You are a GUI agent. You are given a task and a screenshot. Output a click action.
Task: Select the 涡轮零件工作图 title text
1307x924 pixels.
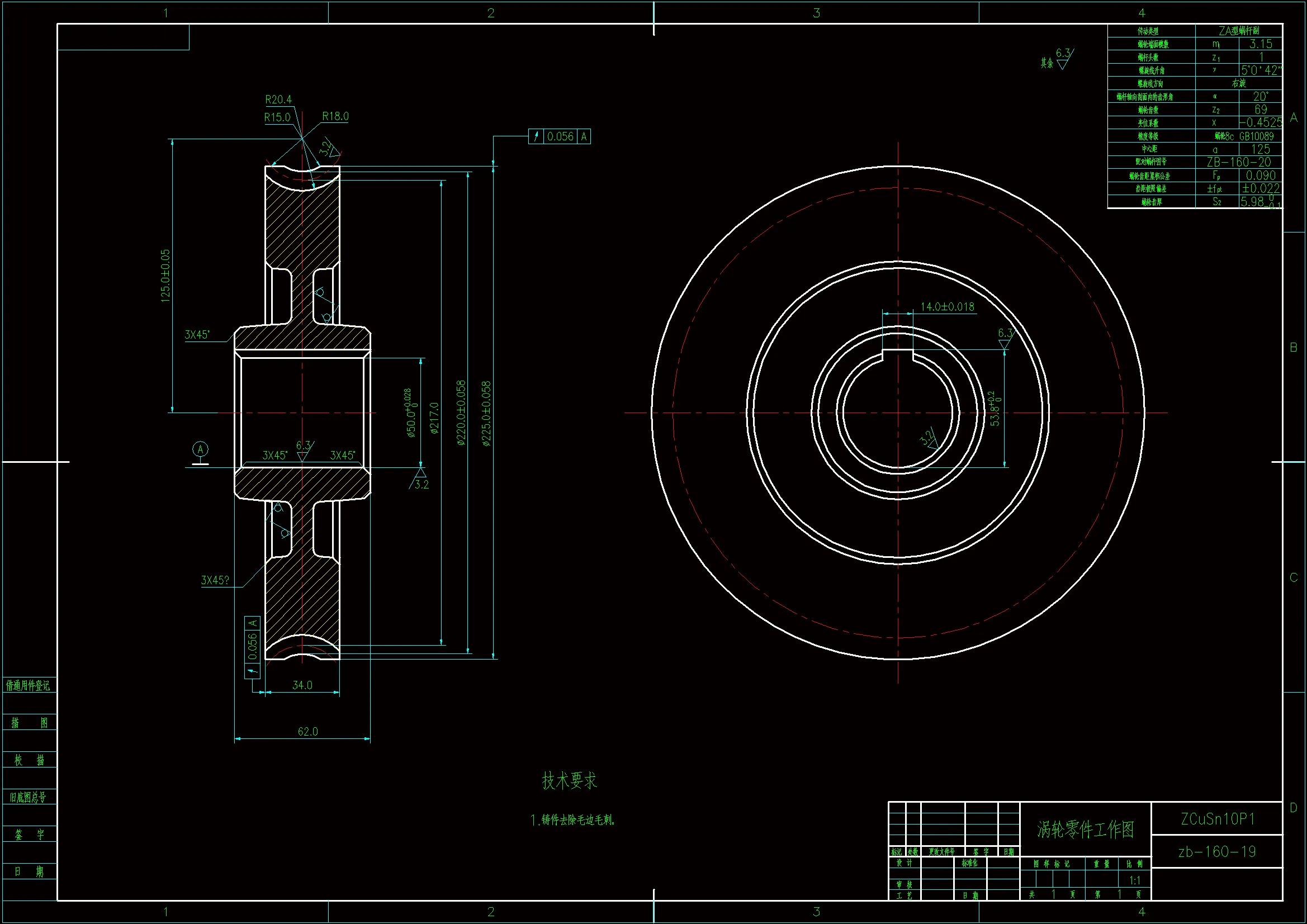[1085, 830]
